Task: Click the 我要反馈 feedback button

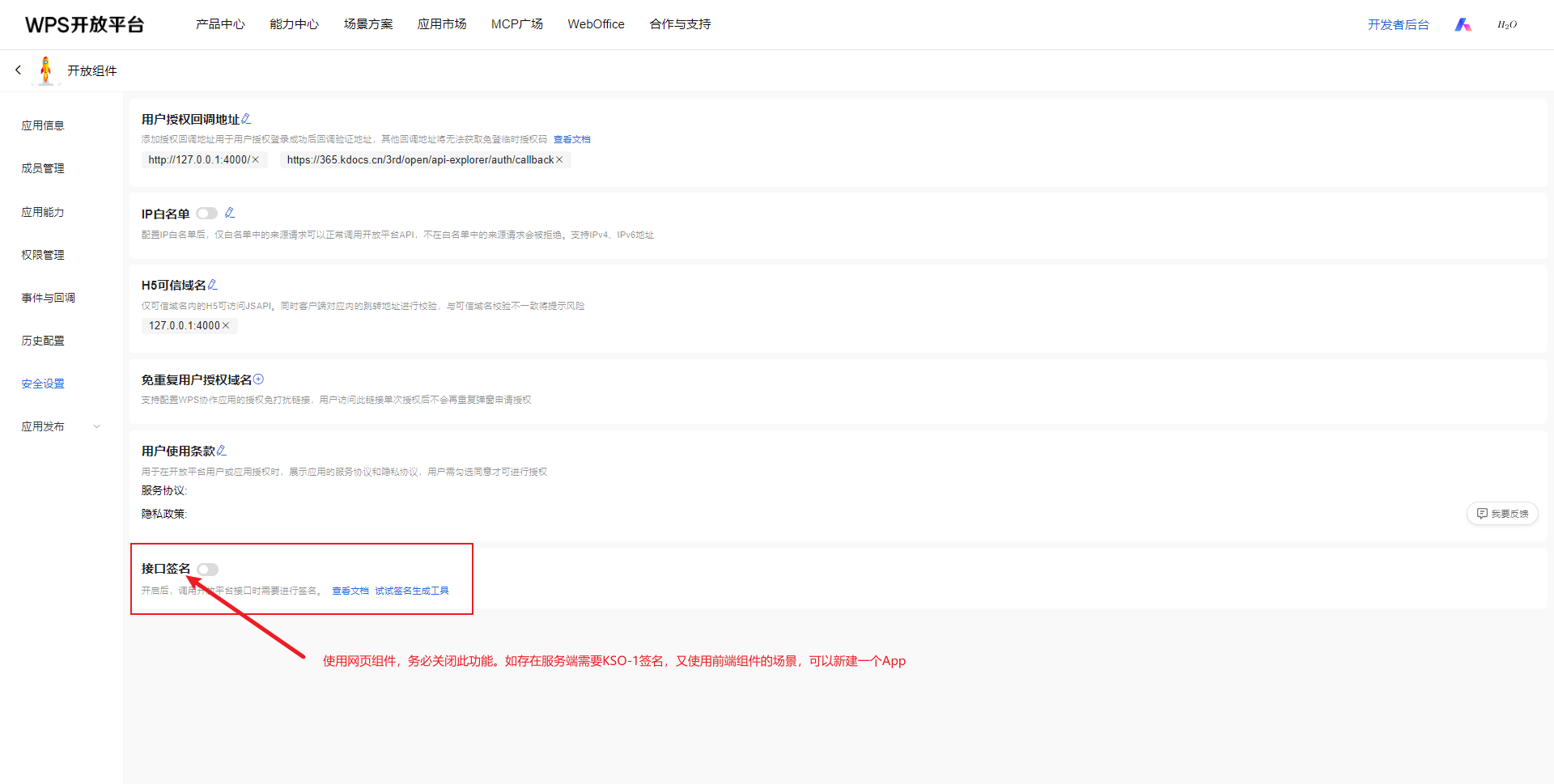Action: click(x=1502, y=514)
